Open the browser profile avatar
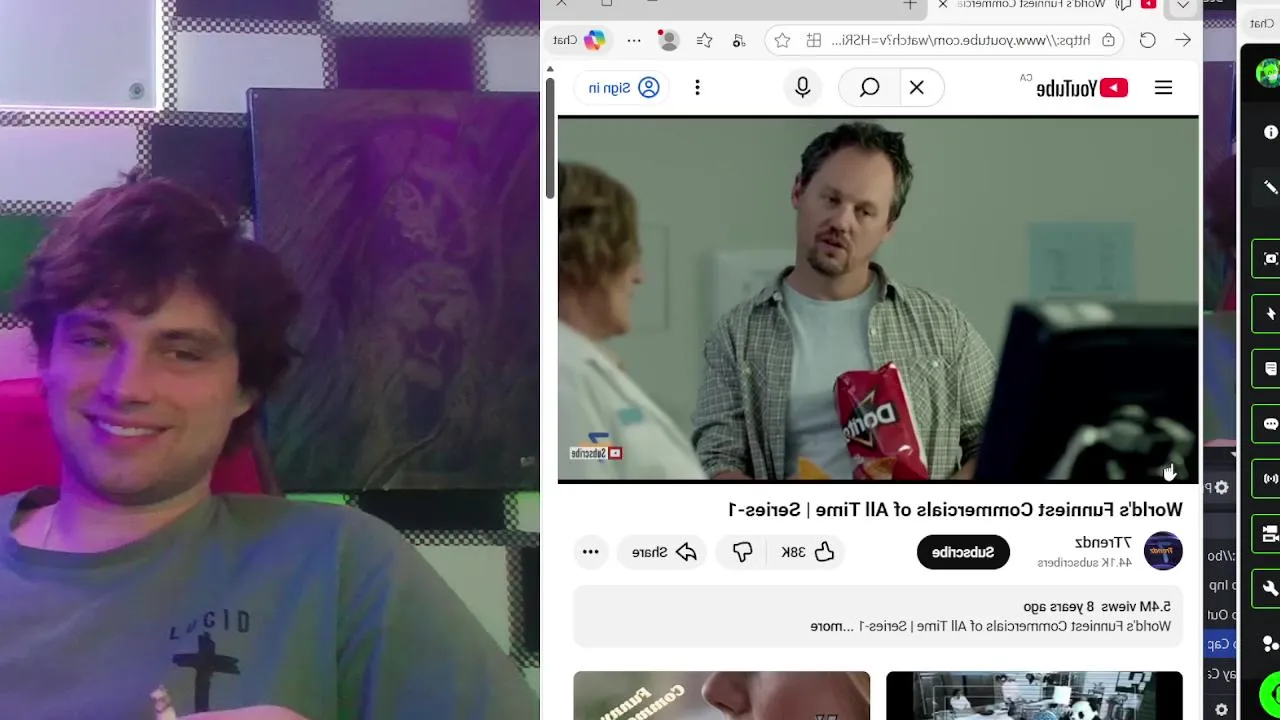This screenshot has height=720, width=1280. [668, 40]
